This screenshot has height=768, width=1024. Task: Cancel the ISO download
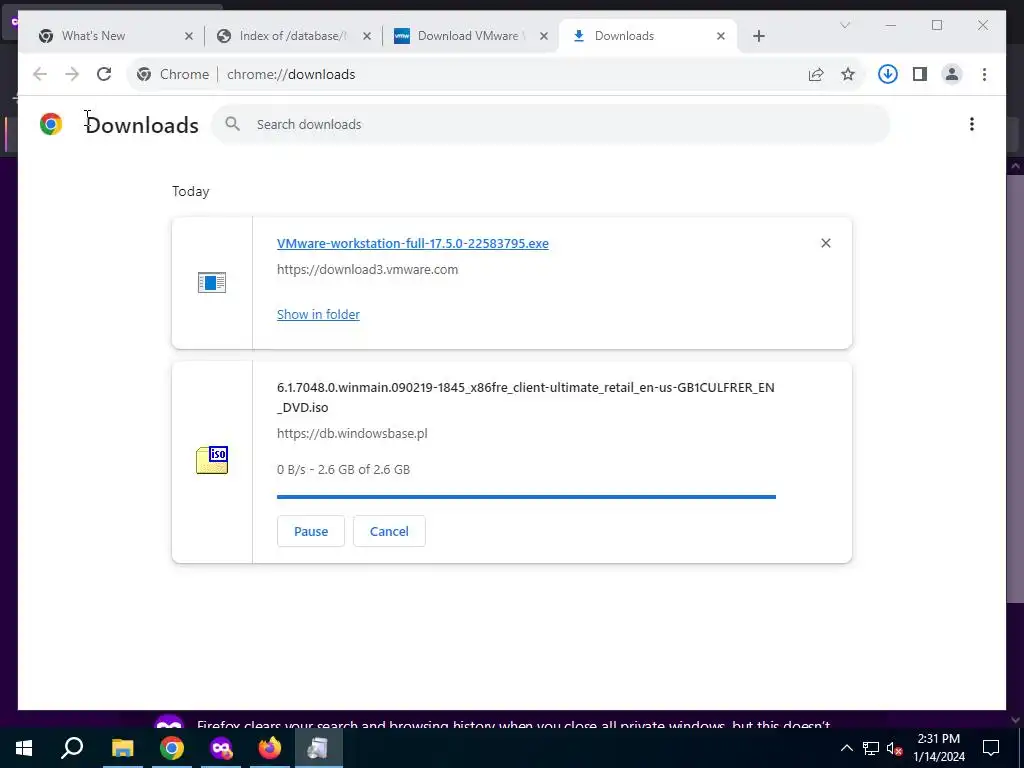[x=389, y=531]
